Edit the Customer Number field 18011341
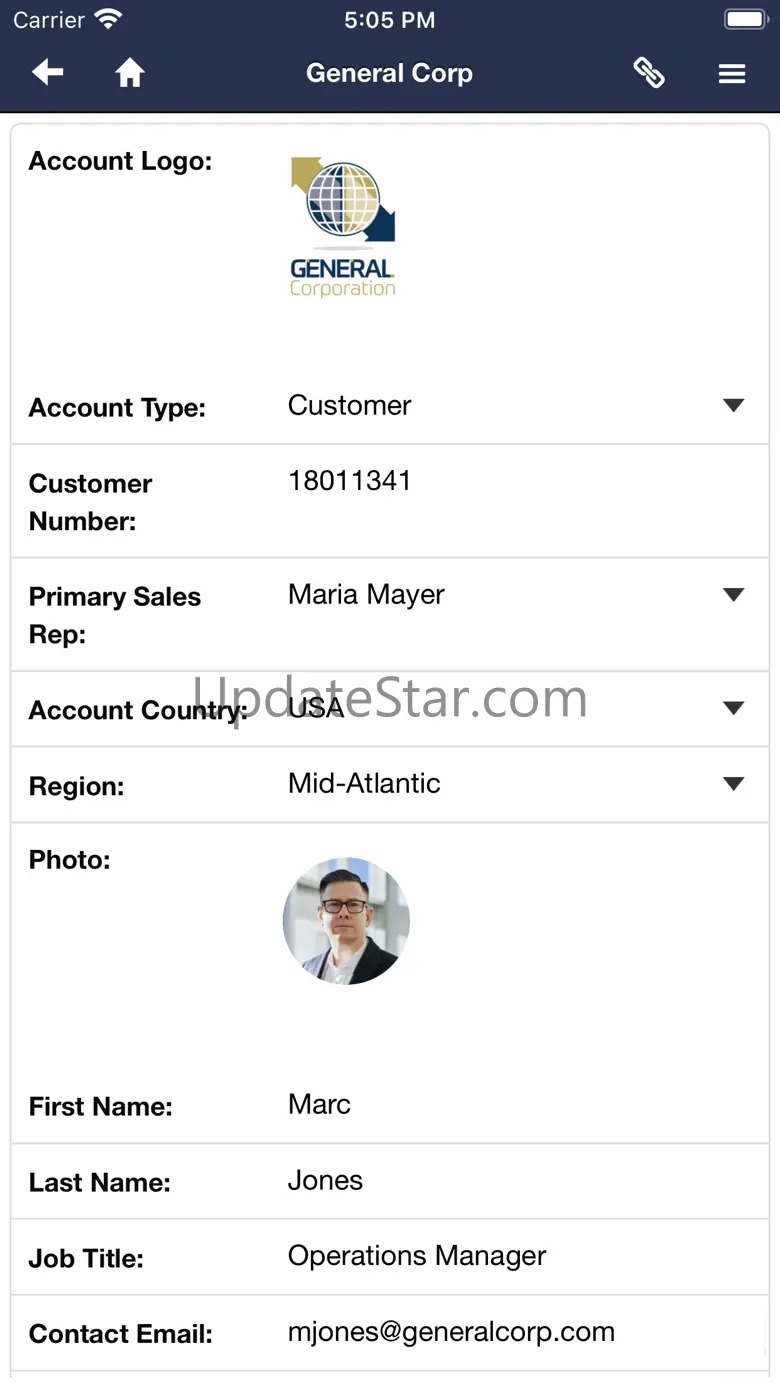 point(350,481)
